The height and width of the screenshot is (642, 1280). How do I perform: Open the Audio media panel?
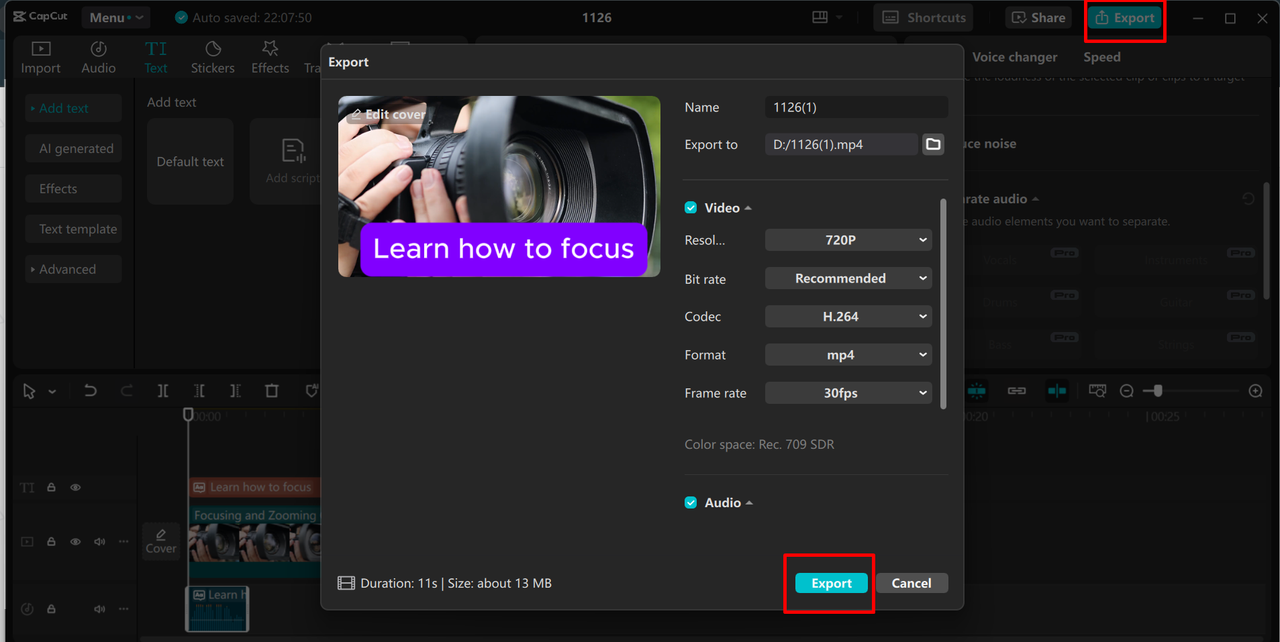tap(98, 57)
